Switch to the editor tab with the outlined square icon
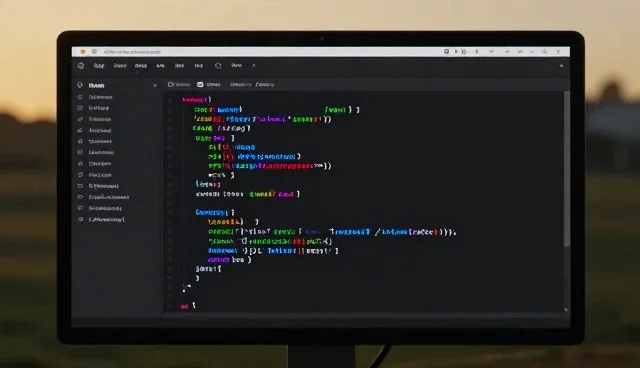This screenshot has height=368, width=640. [179, 84]
